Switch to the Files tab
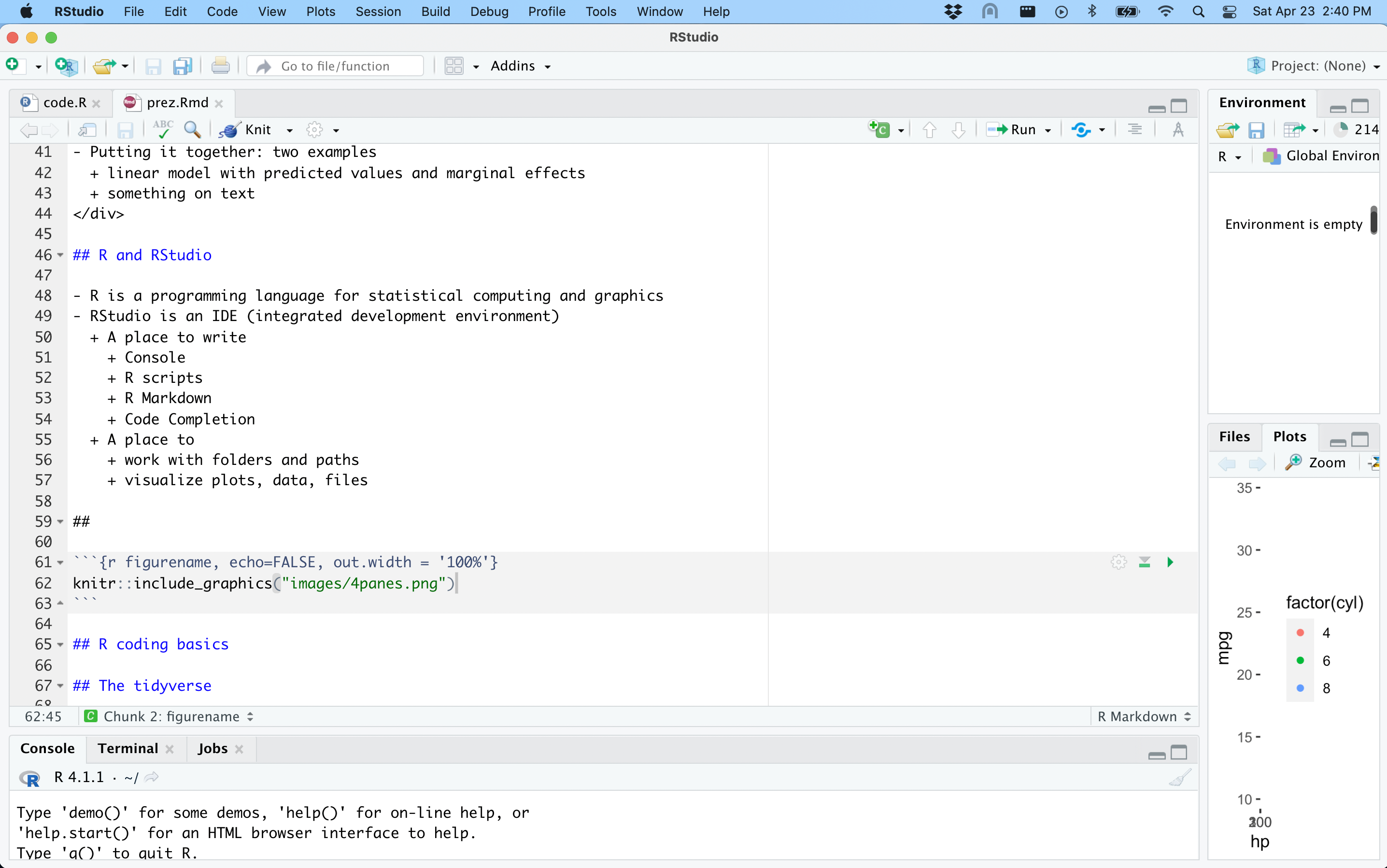1387x868 pixels. click(x=1234, y=436)
